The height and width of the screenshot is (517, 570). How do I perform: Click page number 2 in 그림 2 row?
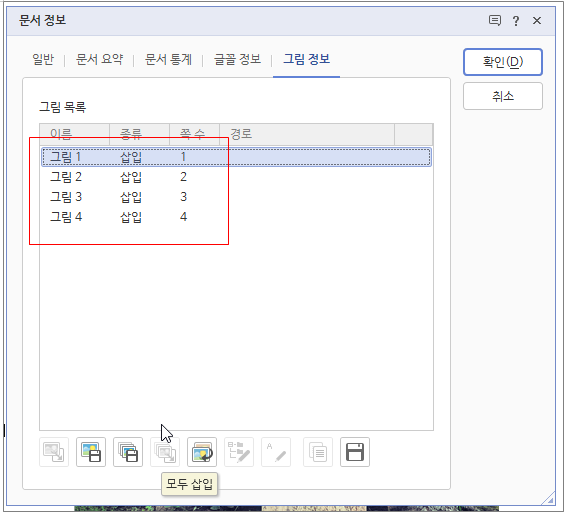point(184,178)
